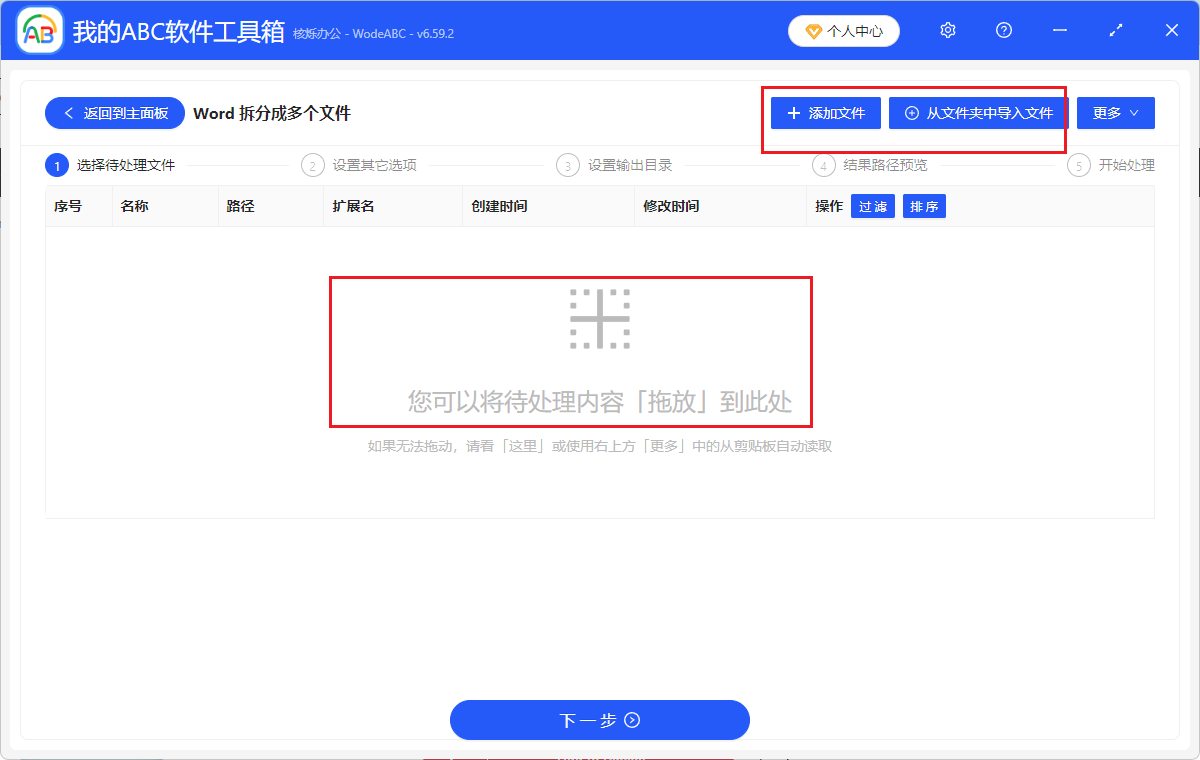Click the ABC app logo icon
This screenshot has height=760, width=1200.
(x=38, y=30)
